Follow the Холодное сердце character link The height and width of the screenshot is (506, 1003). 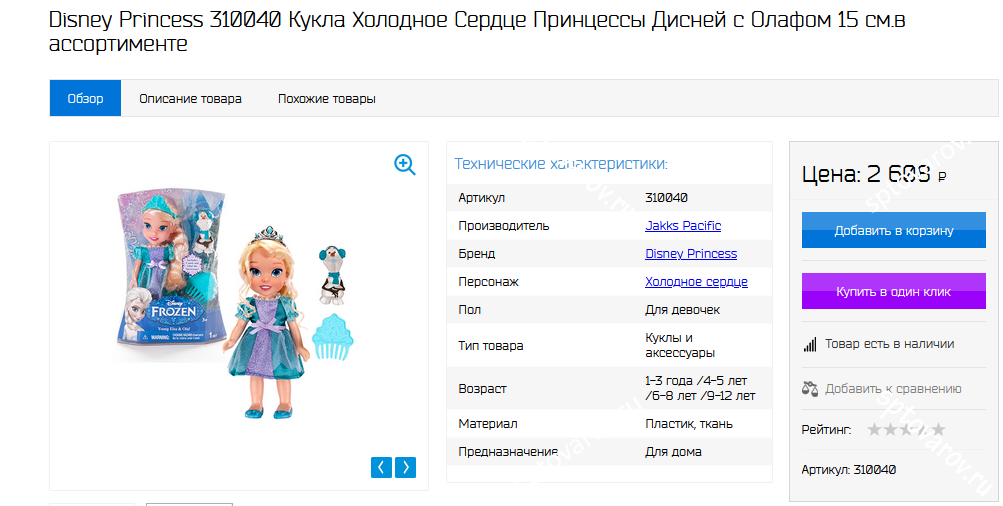[696, 282]
